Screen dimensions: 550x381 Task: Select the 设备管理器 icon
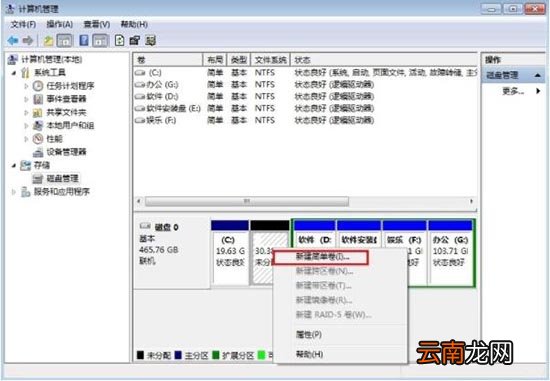click(x=38, y=152)
